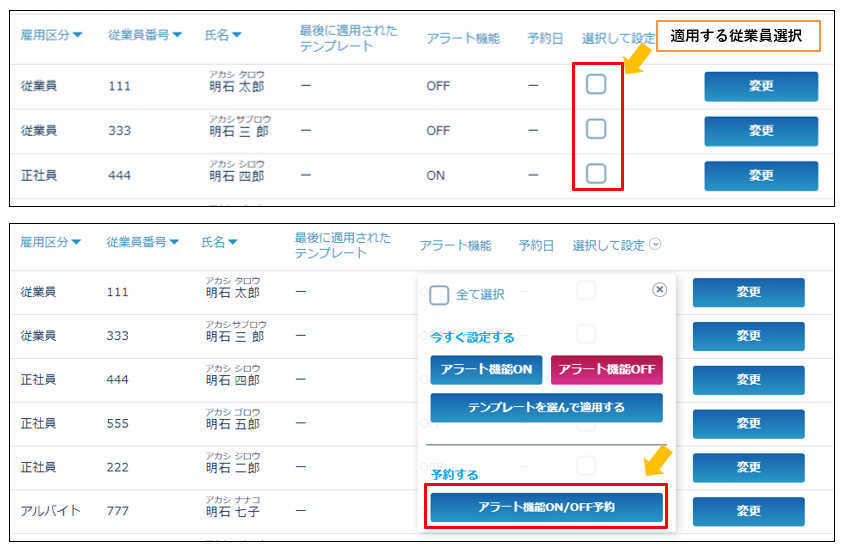
Task: Click 明石 太郎 name in lower table
Action: pyautogui.click(x=233, y=293)
